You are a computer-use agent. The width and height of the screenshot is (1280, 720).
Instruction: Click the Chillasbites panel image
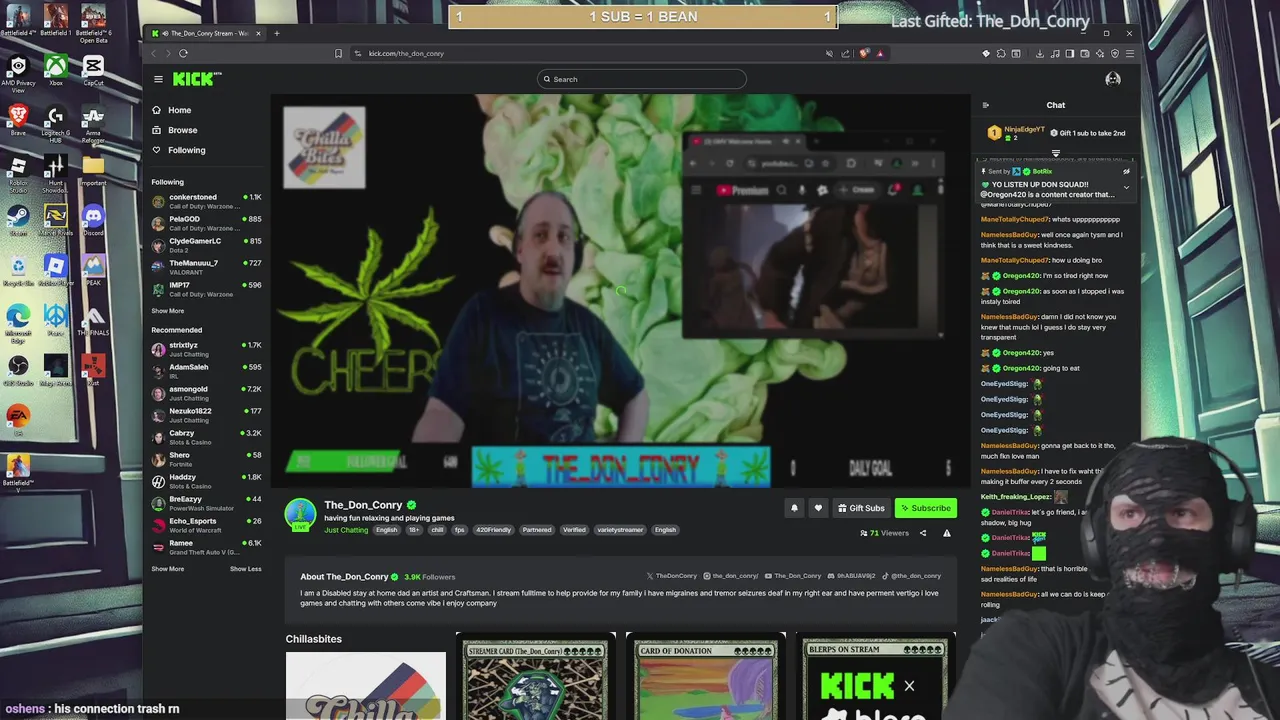click(366, 686)
